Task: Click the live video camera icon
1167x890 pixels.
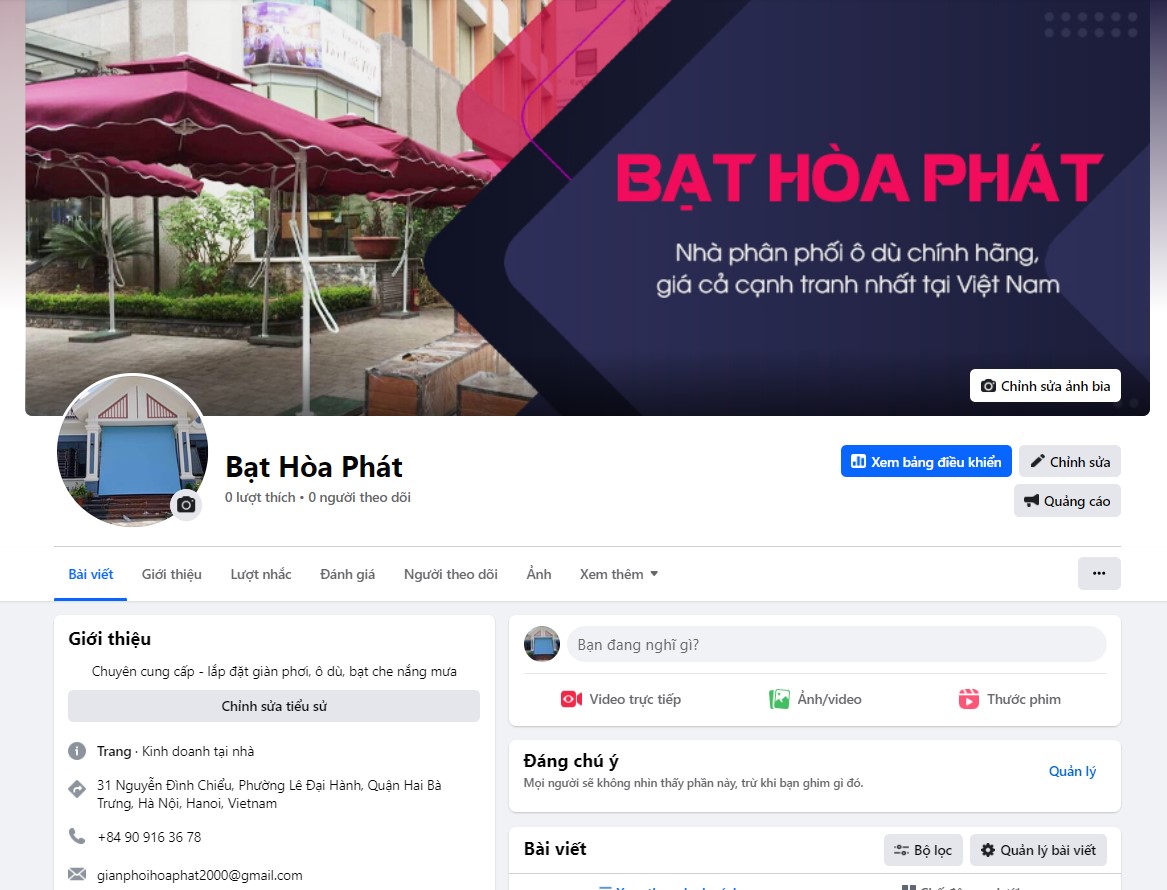Action: coord(571,699)
